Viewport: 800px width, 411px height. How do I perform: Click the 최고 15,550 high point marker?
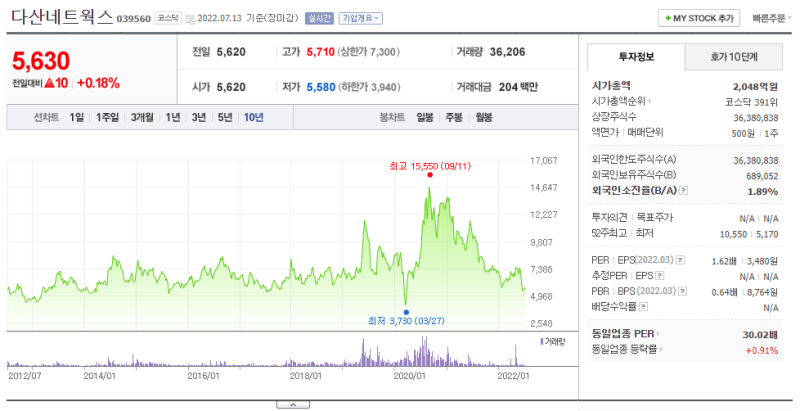pyautogui.click(x=430, y=175)
